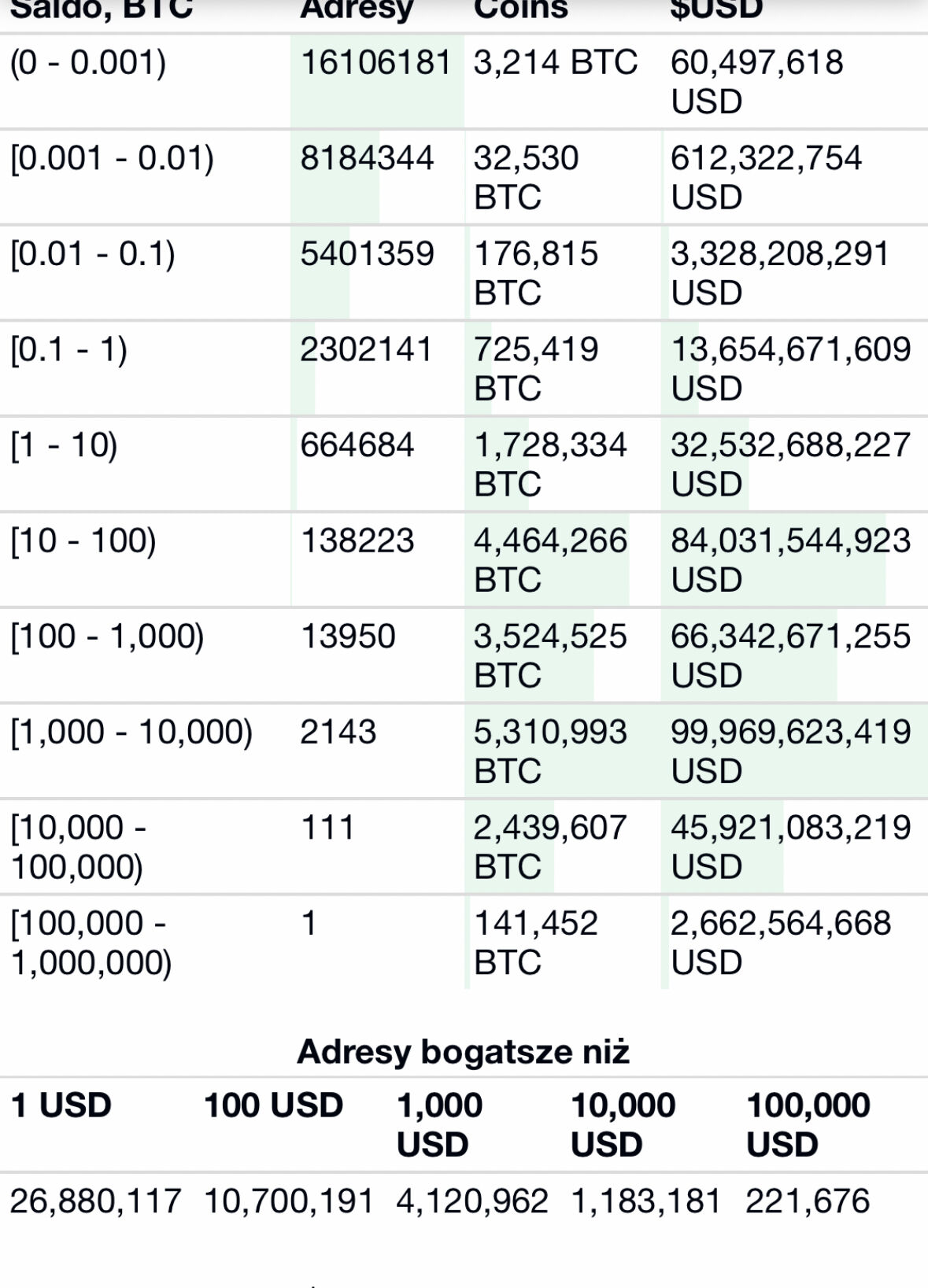The height and width of the screenshot is (1288, 928).
Task: Select the [0.1 - 1) balance range
Action: tap(68, 349)
